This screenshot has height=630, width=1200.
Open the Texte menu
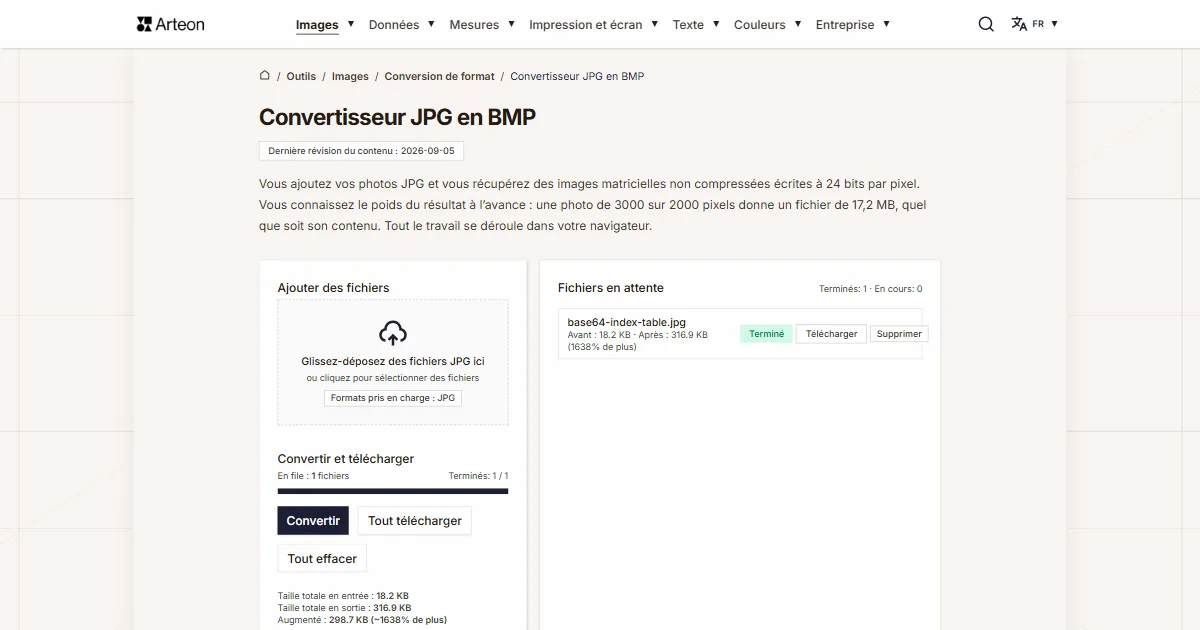click(x=688, y=24)
